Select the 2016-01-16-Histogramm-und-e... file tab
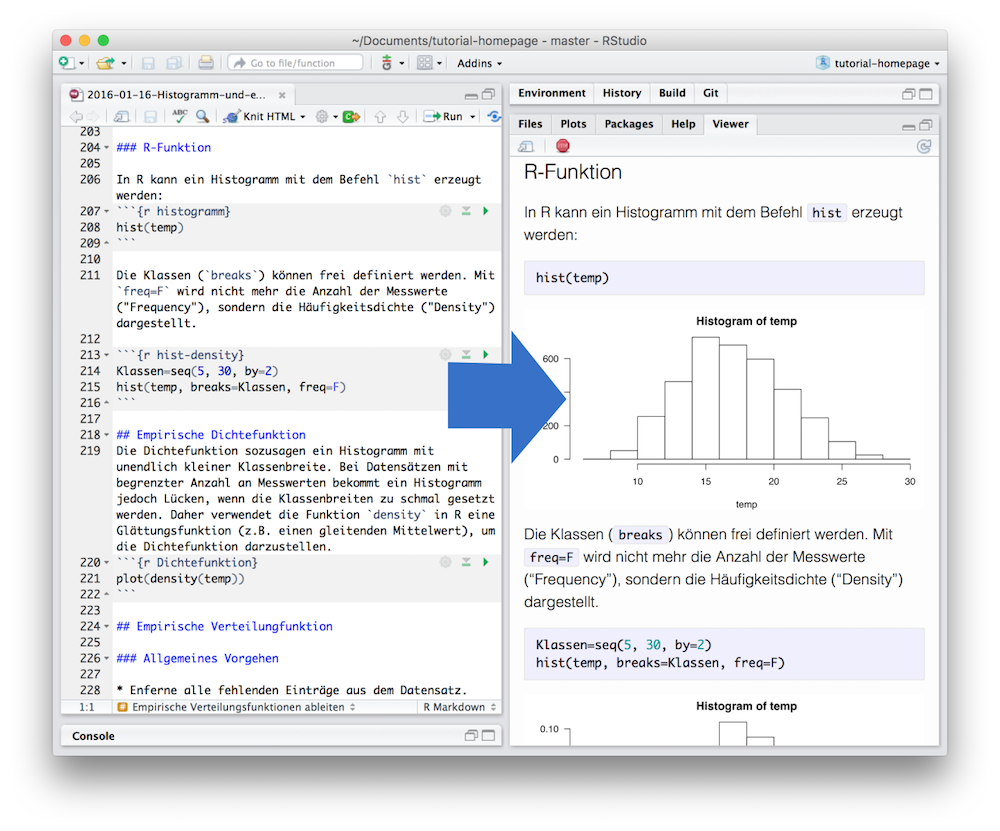Image resolution: width=1000 pixels, height=831 pixels. [176, 94]
